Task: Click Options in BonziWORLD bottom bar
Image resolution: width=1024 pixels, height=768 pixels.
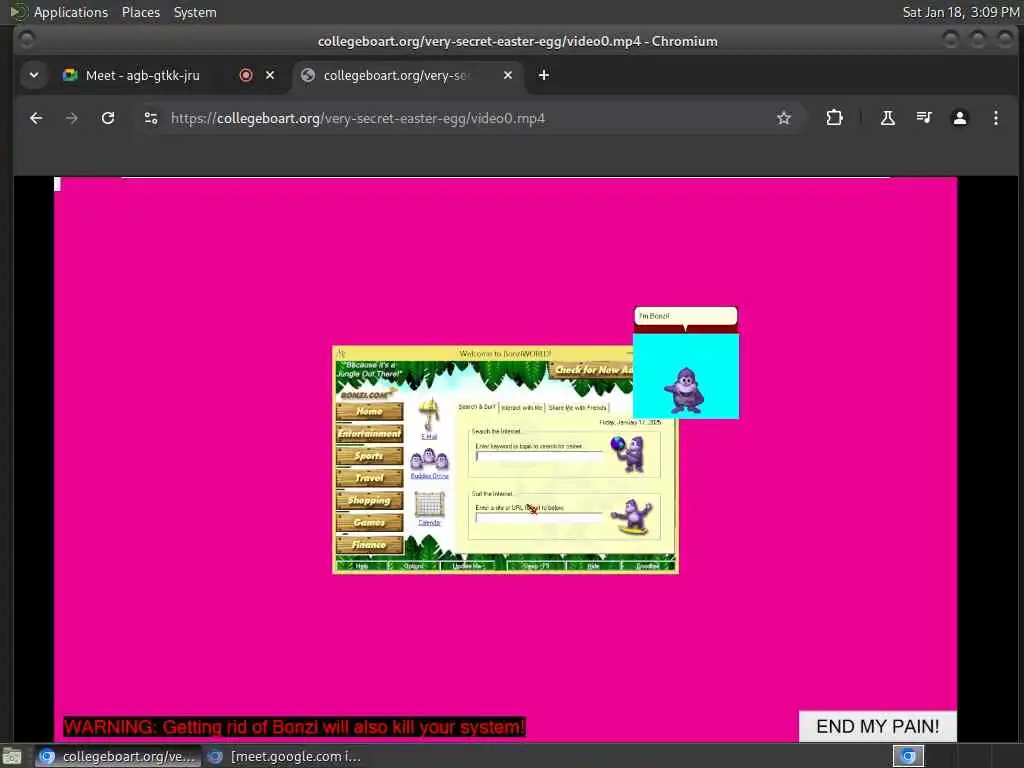Action: (413, 566)
